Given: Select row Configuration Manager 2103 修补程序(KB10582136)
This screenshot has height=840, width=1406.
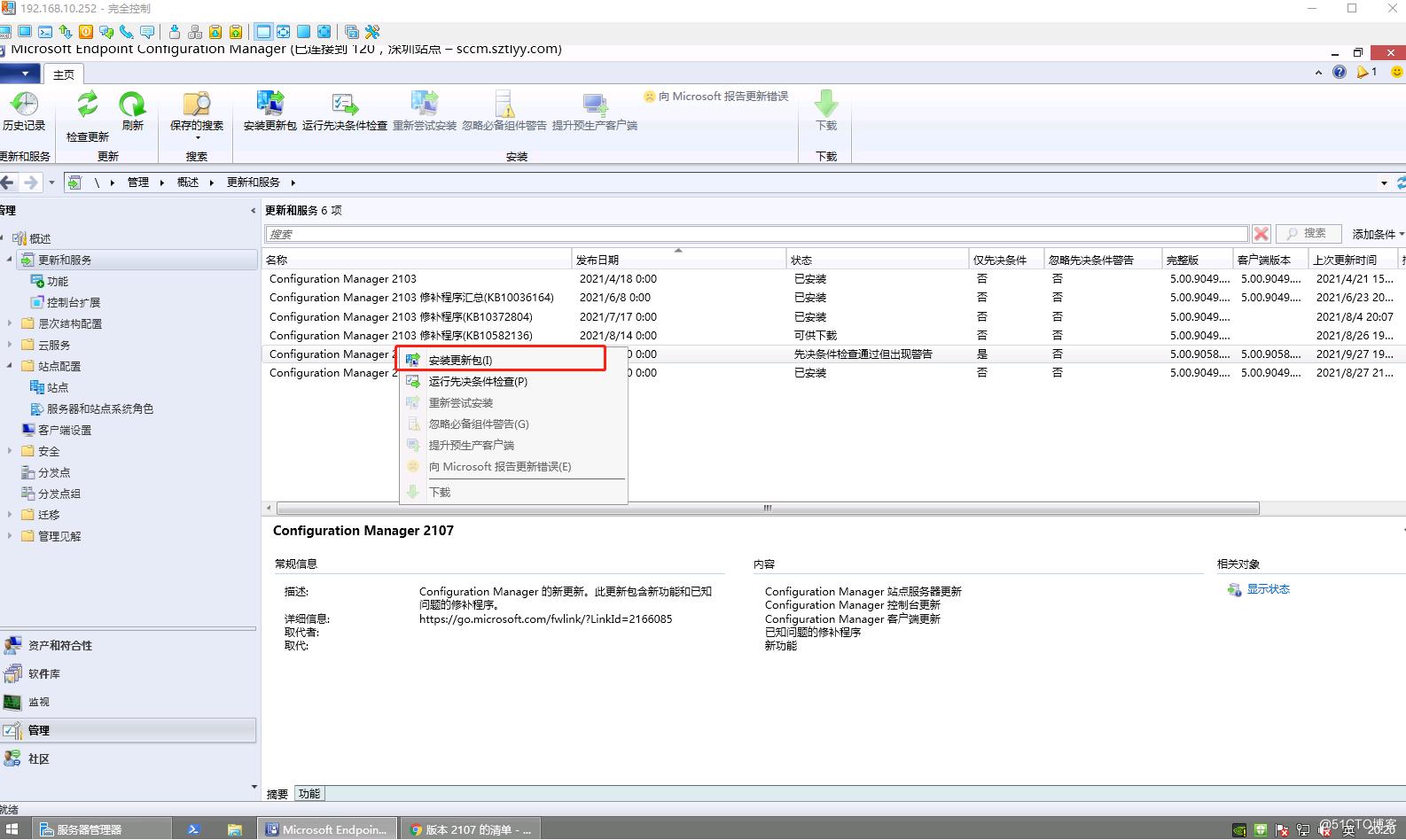Looking at the screenshot, I should point(833,335).
